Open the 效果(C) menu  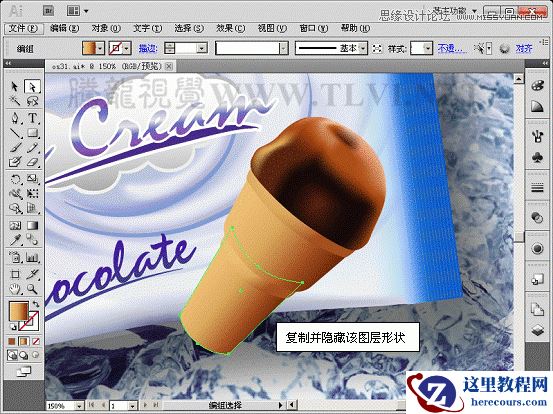(231, 28)
